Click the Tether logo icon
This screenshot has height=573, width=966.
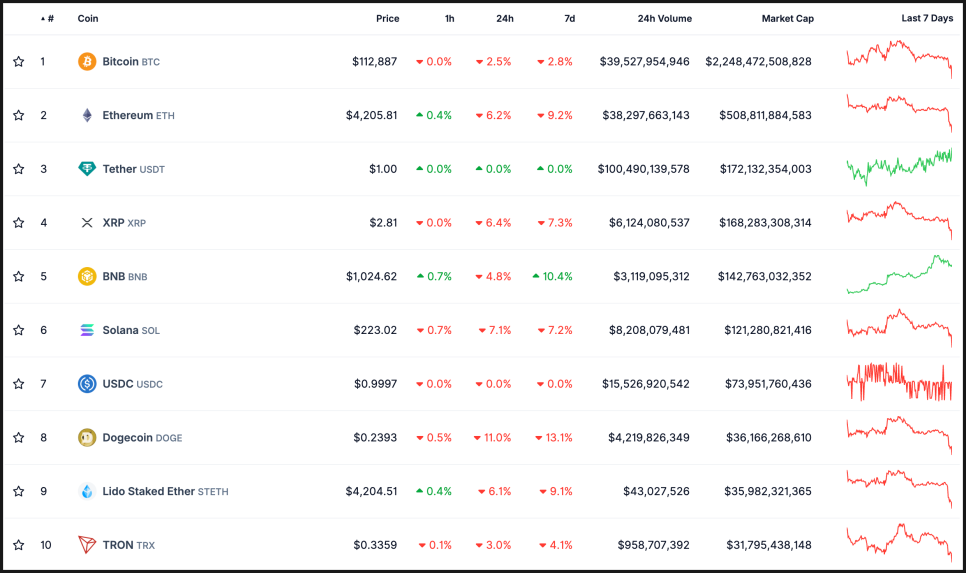(87, 169)
